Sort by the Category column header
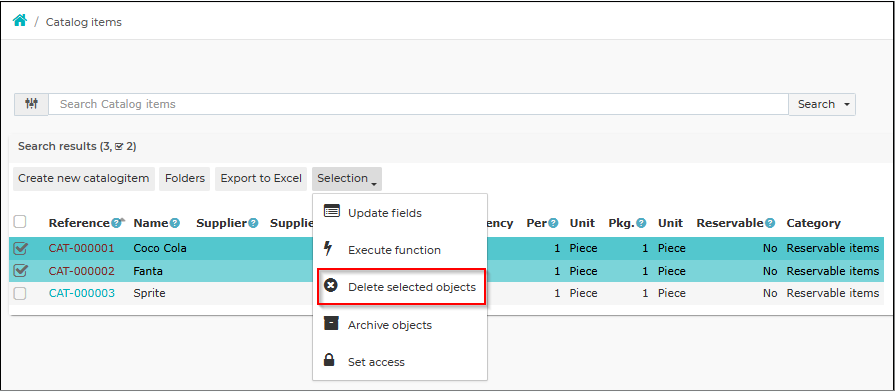 tap(813, 223)
